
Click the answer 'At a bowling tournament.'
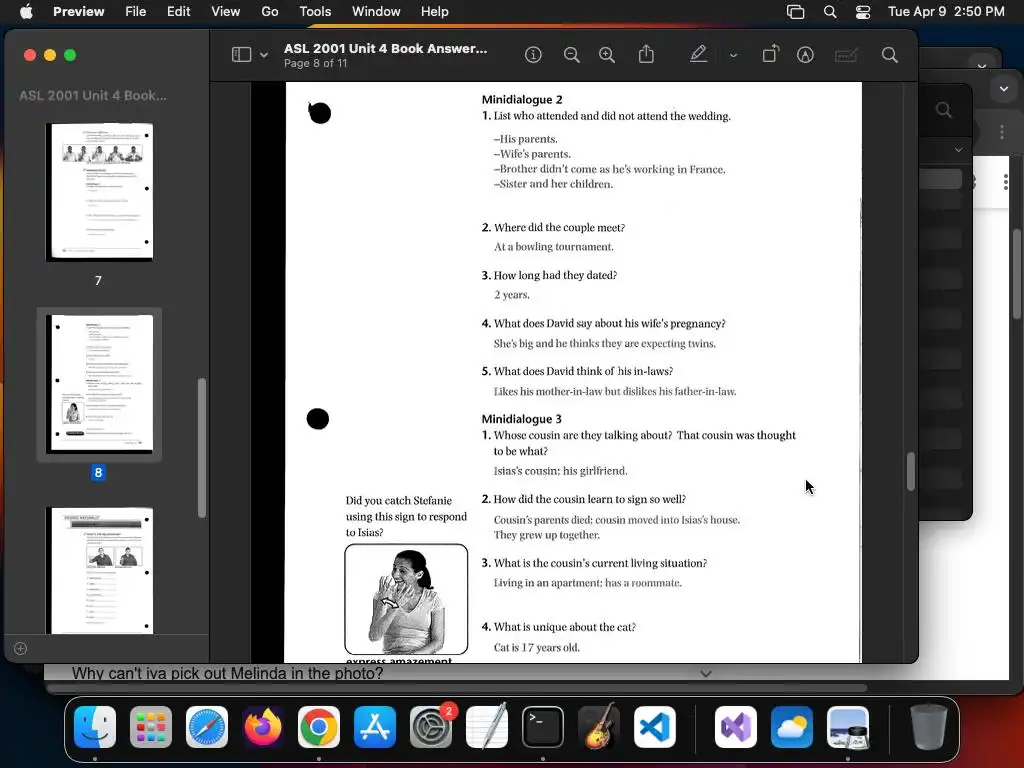pos(554,247)
